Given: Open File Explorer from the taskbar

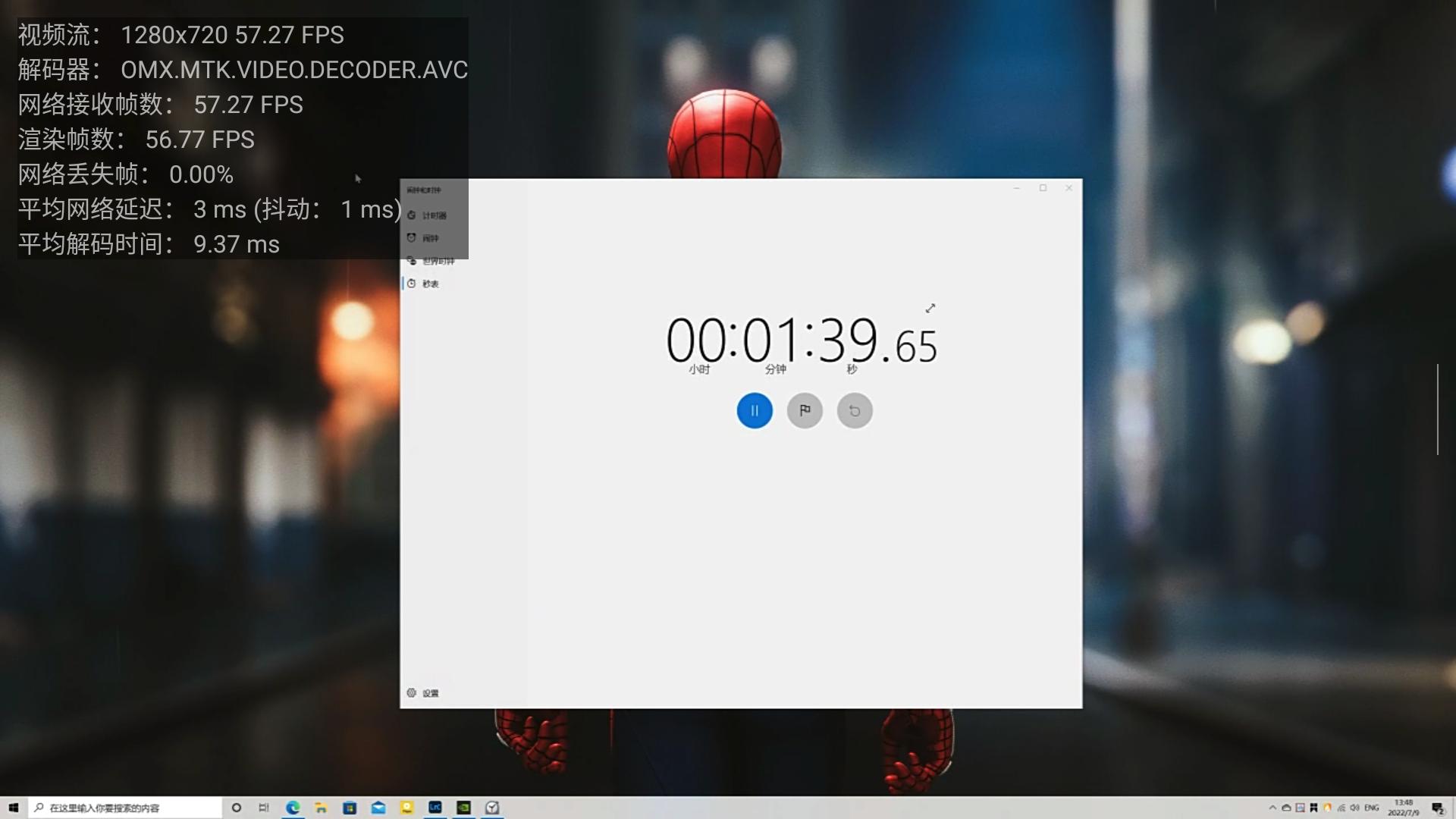Looking at the screenshot, I should [321, 808].
